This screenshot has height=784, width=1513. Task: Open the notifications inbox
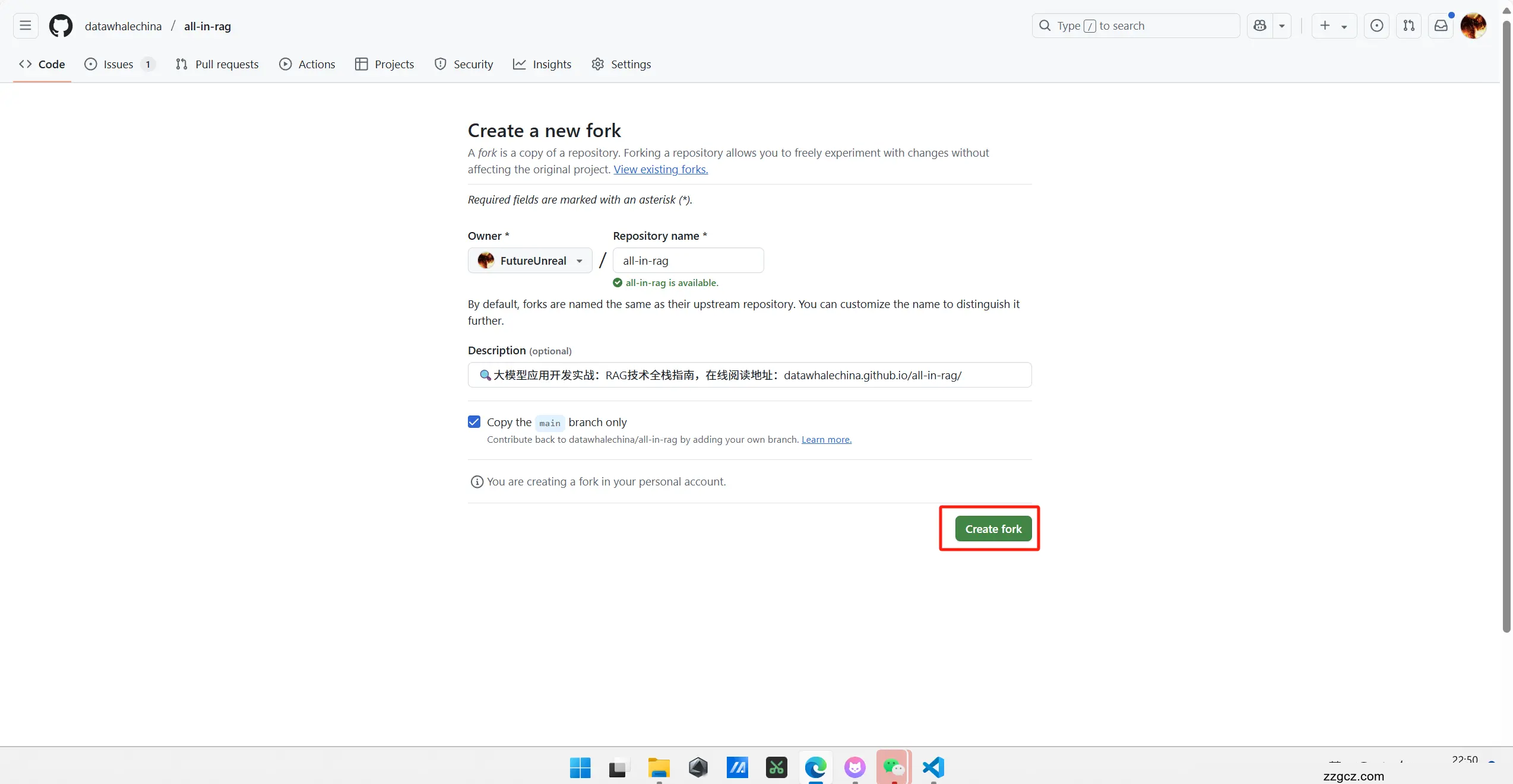coord(1441,26)
